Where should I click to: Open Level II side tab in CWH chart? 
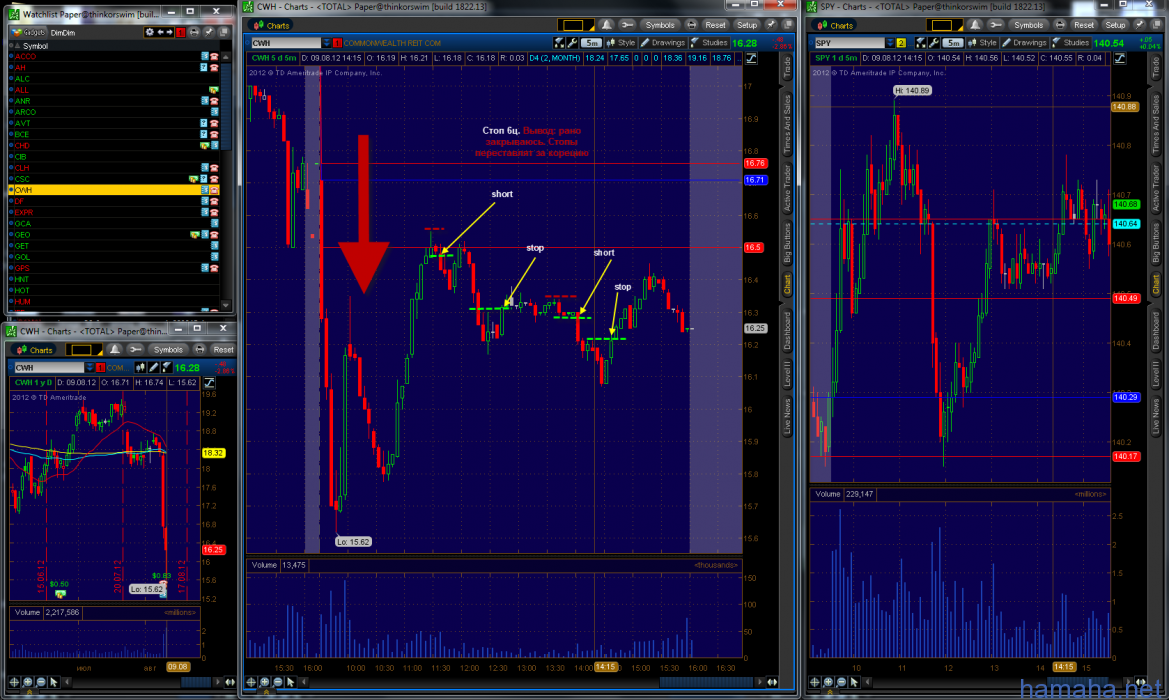(x=787, y=374)
